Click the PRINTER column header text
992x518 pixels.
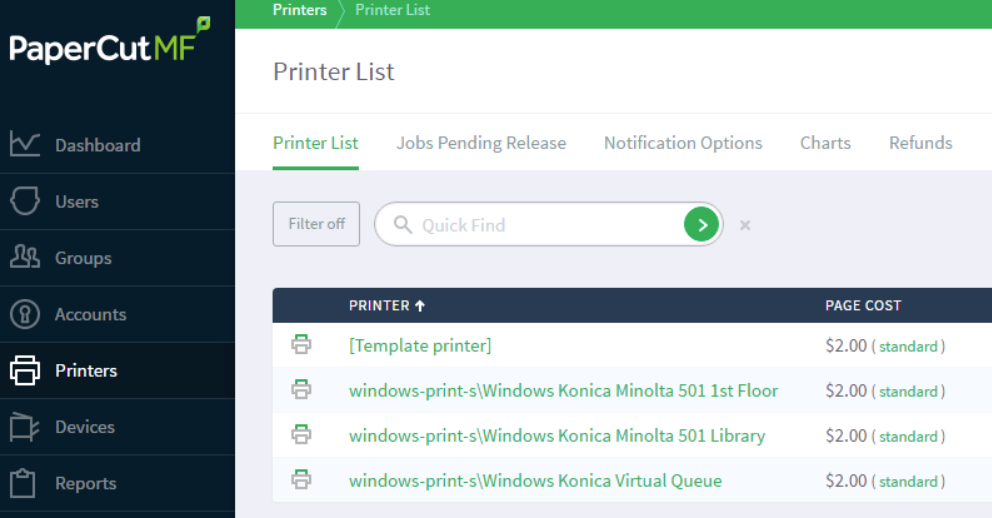379,306
